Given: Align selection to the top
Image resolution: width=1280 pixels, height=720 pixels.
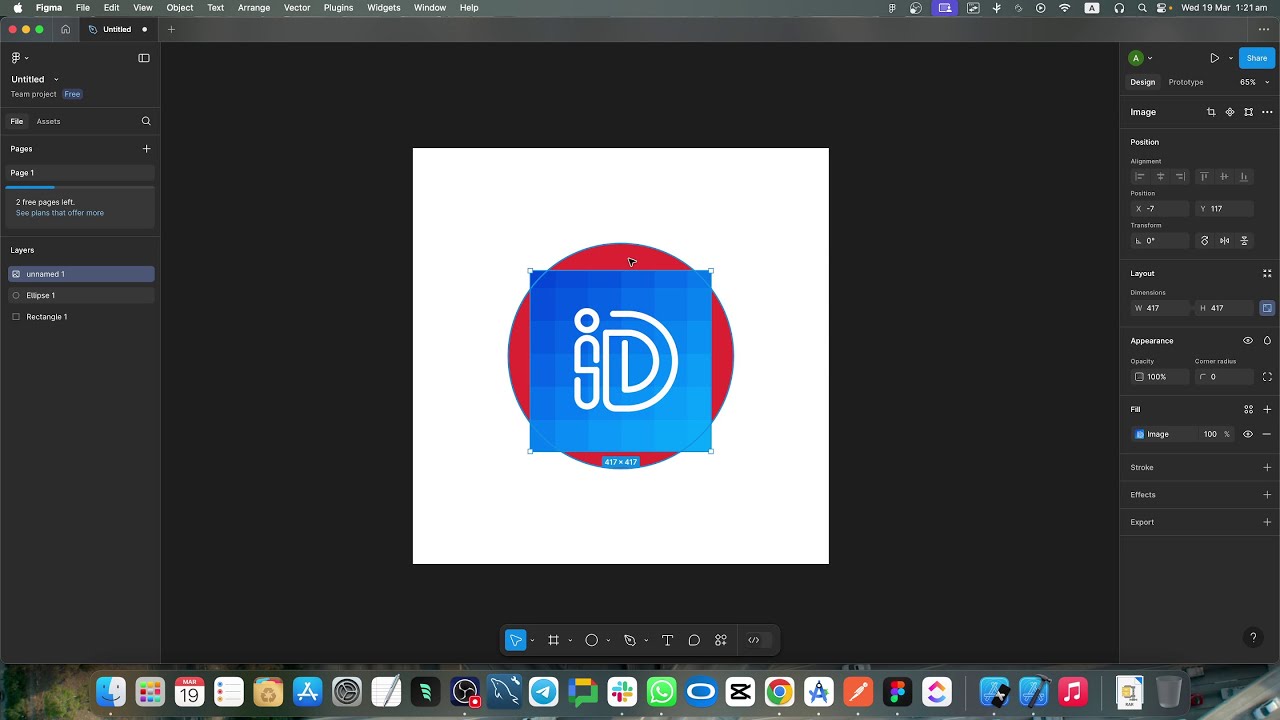Looking at the screenshot, I should click(x=1204, y=177).
